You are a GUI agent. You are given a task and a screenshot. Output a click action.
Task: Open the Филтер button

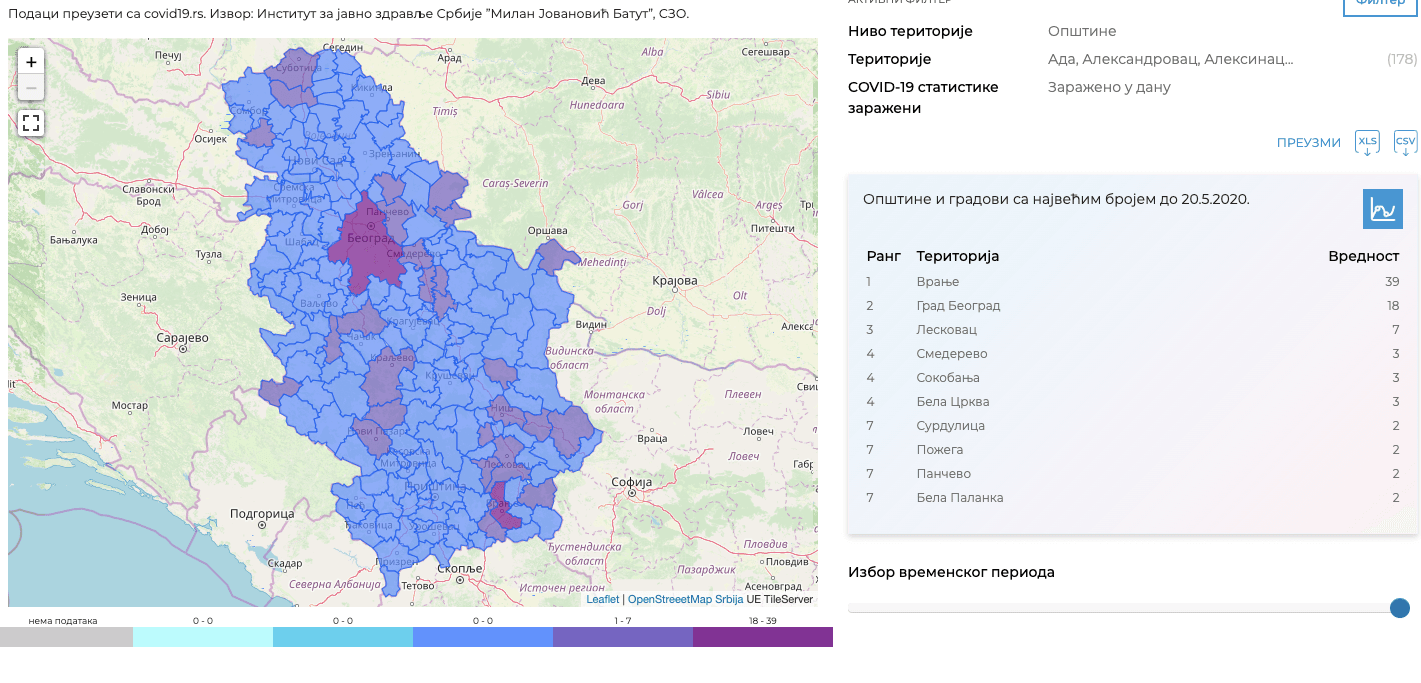1380,4
